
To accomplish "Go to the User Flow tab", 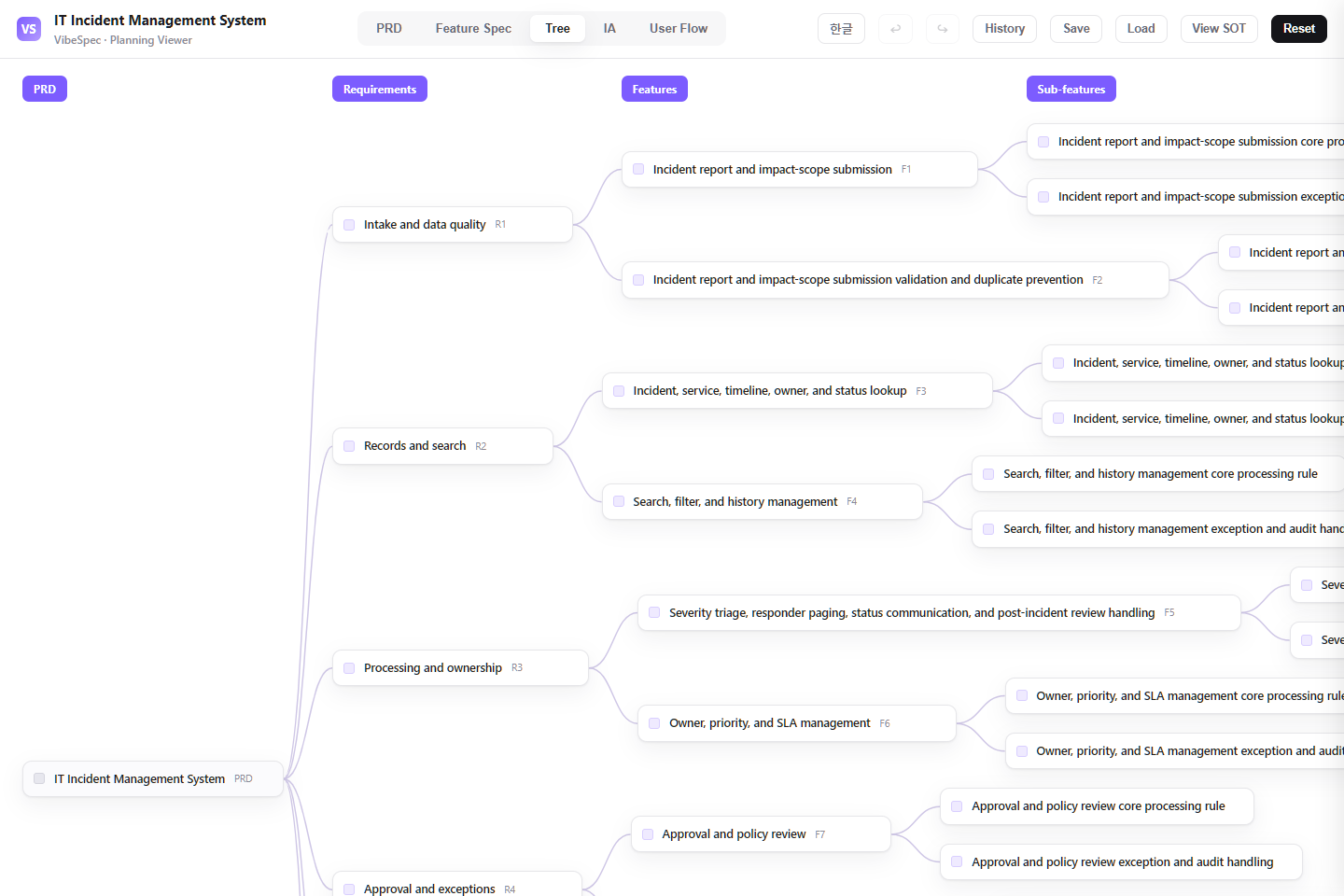I will (x=679, y=29).
